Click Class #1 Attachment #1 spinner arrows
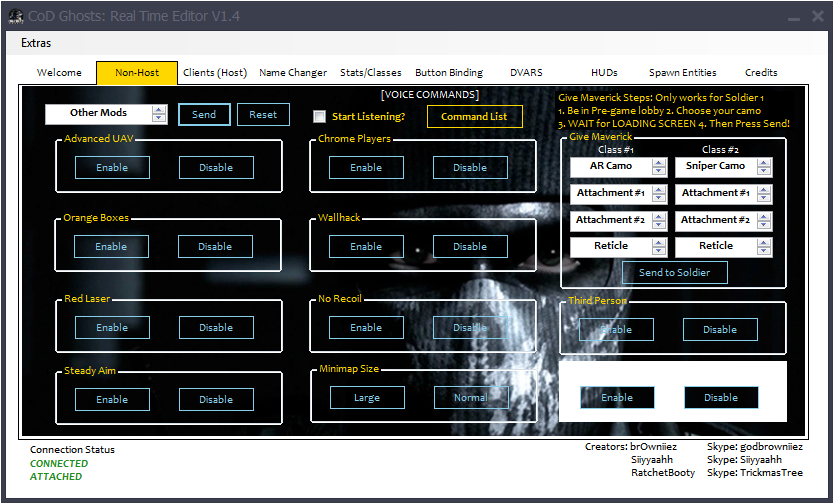Screen dimensions: 836x503 (659, 194)
